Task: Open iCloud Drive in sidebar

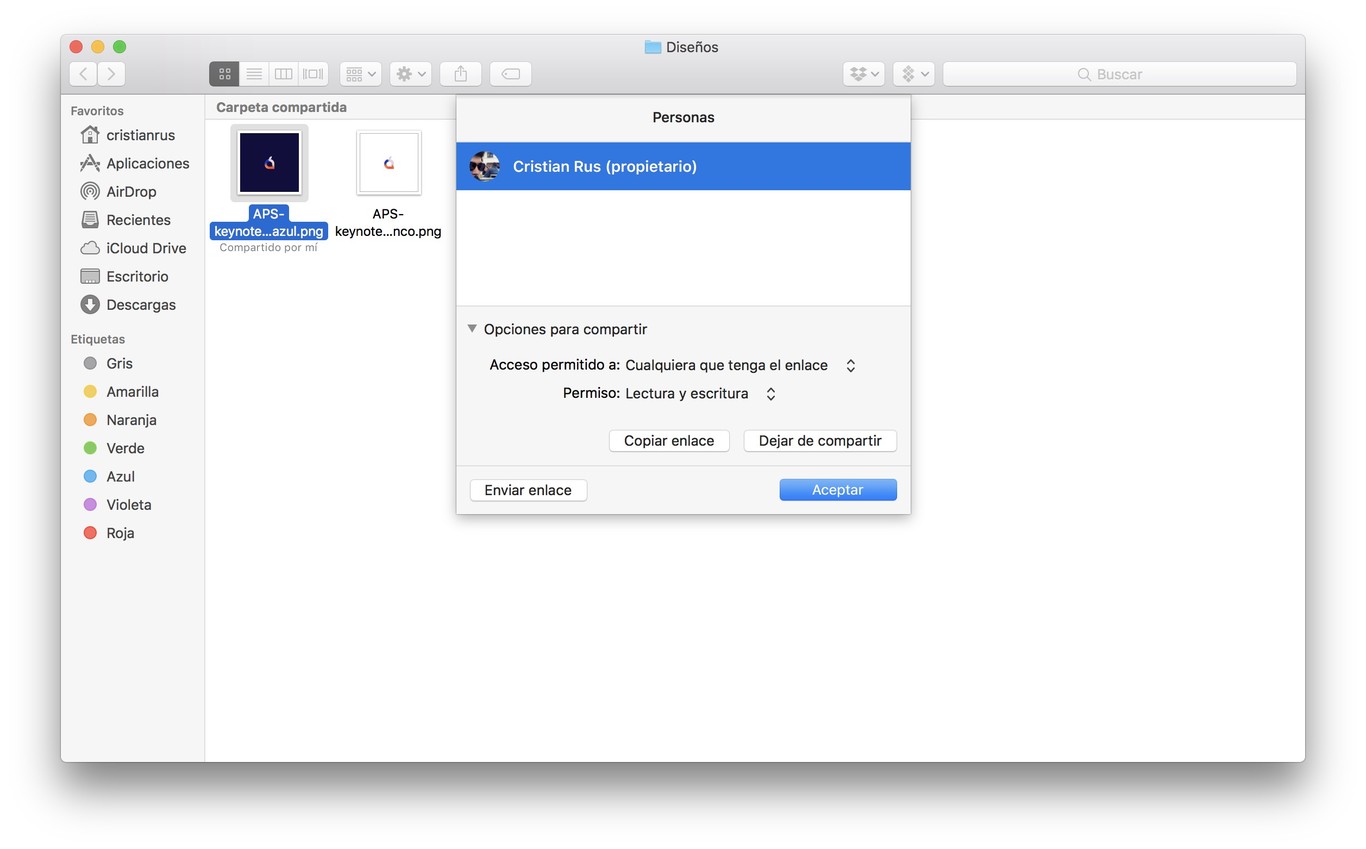Action: click(x=146, y=248)
